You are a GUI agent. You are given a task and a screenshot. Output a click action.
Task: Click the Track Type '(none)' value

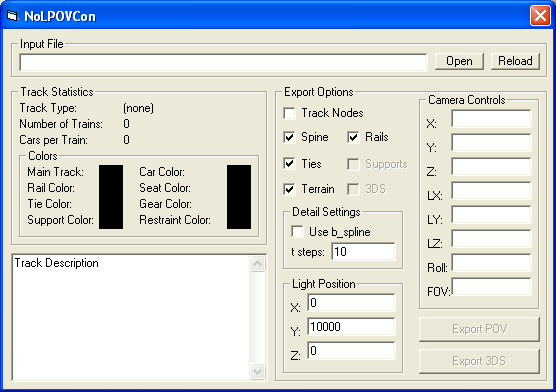138,108
